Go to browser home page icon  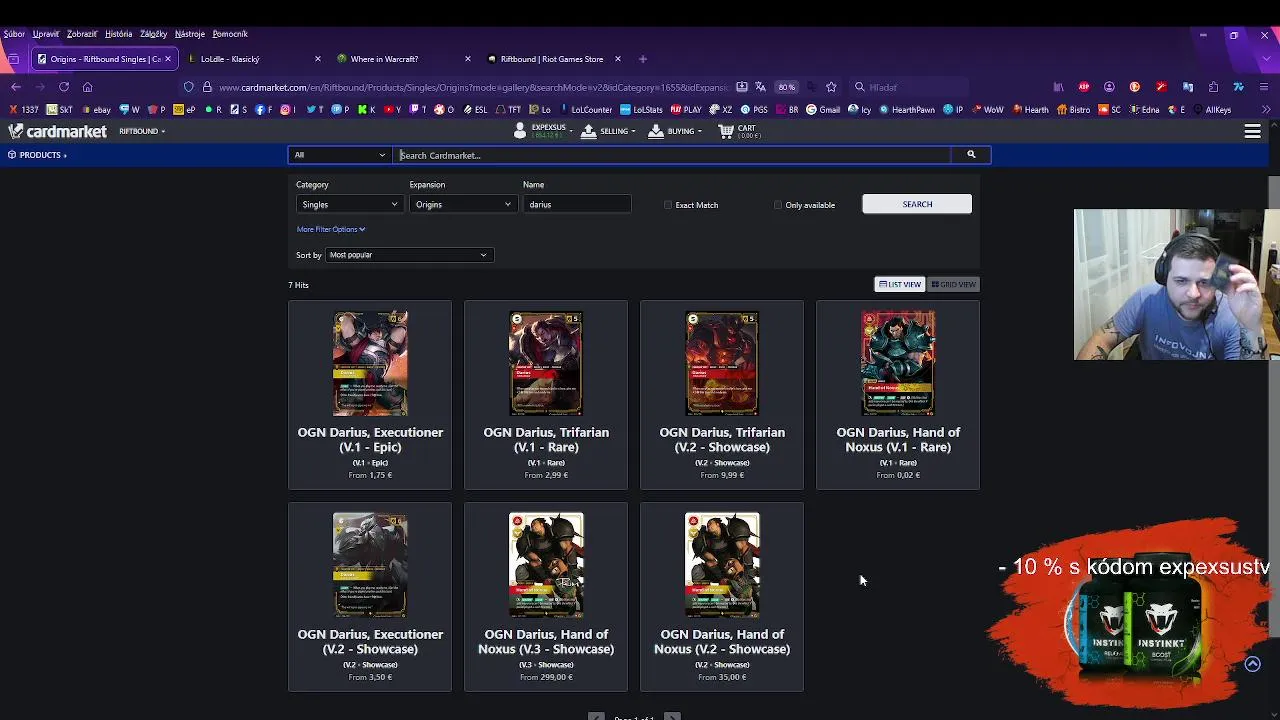(x=88, y=87)
